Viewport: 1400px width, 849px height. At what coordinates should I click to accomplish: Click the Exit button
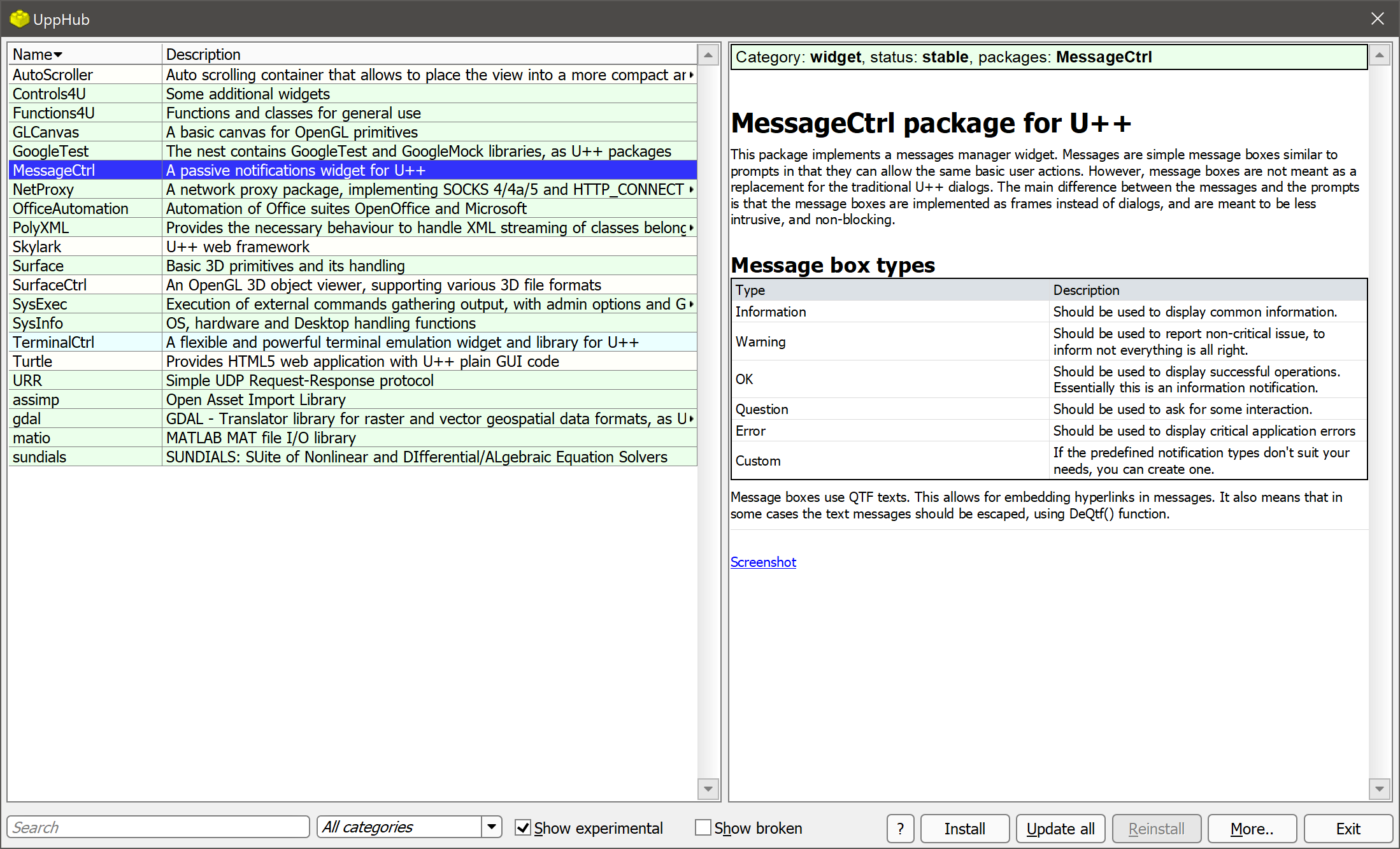click(1348, 828)
